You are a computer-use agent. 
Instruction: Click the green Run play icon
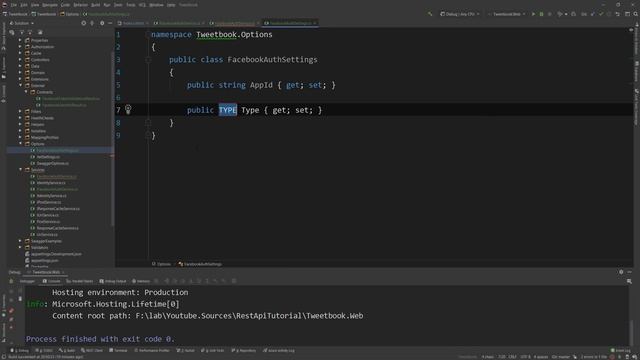point(533,14)
